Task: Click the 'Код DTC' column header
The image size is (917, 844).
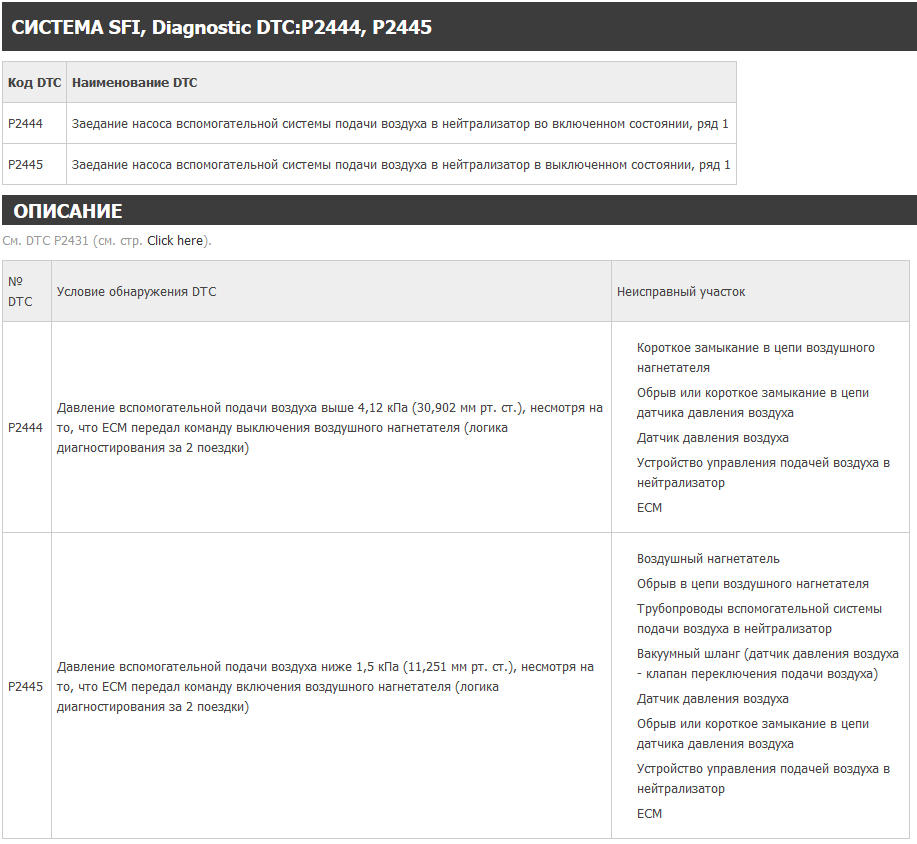Action: [x=35, y=82]
